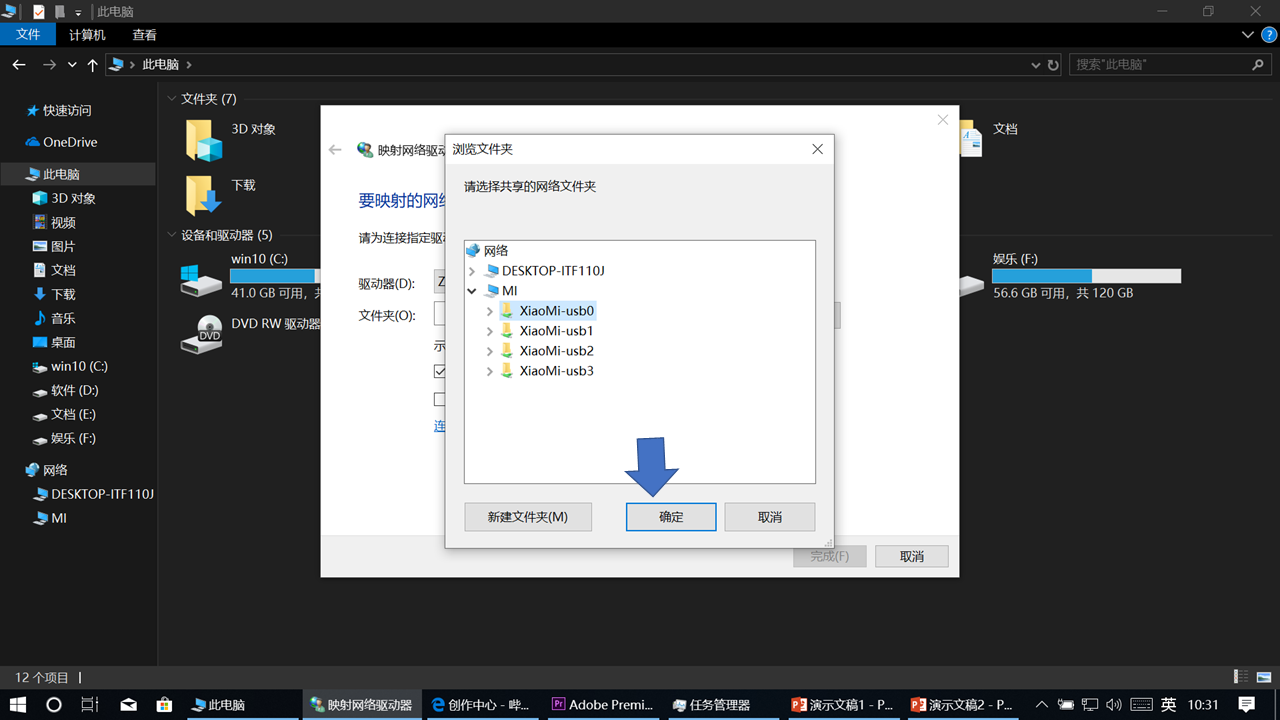
Task: Select the 娱乐 (F:) drive in the main pane
Action: pos(1070,276)
